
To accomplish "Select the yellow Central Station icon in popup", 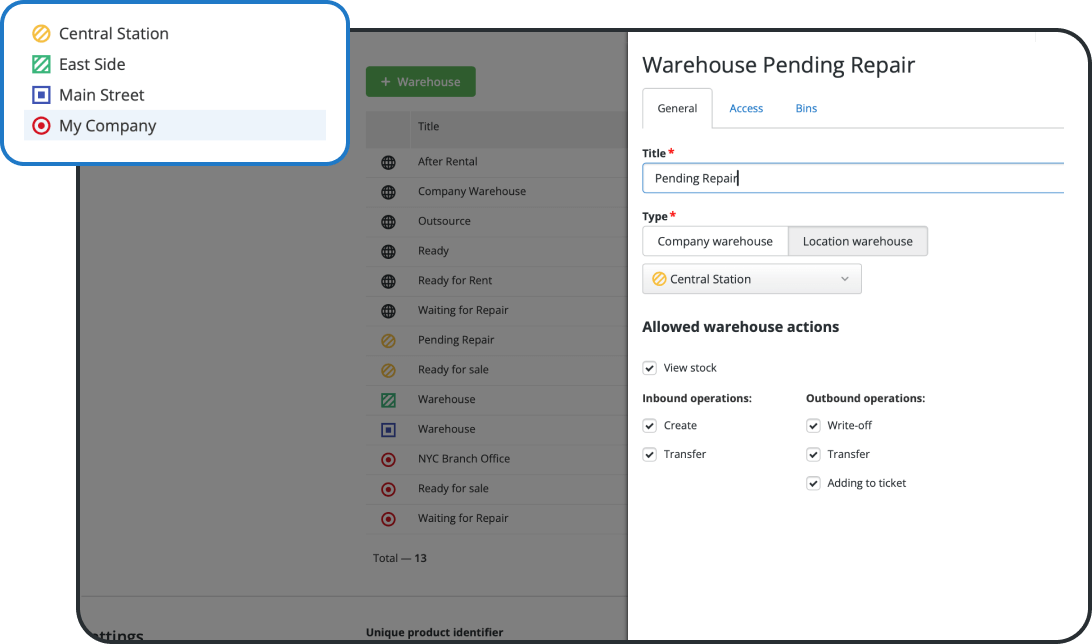I will (40, 33).
